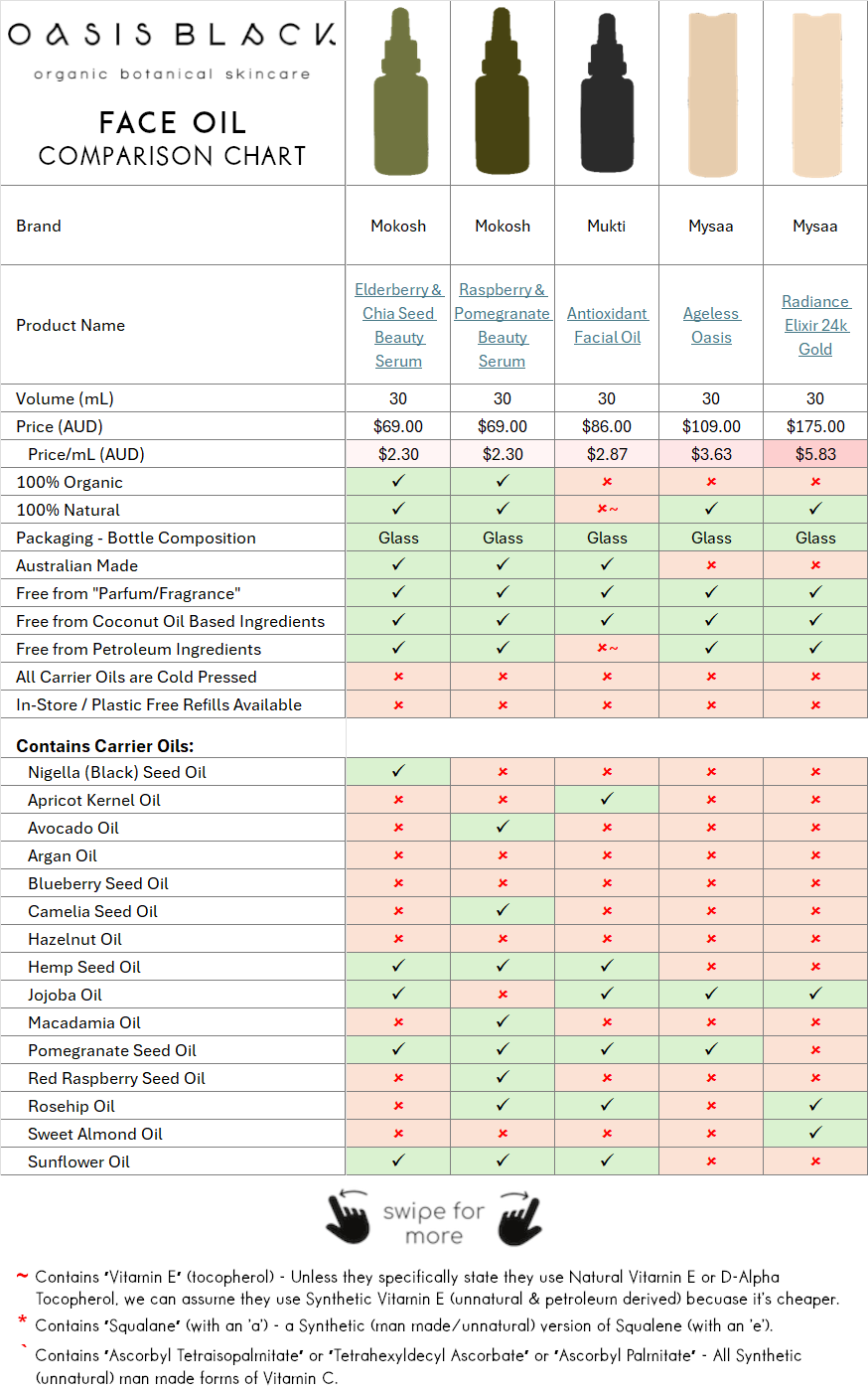This screenshot has width=868, height=1391.
Task: Click 'FACE OIL' chart title
Action: pos(172,123)
